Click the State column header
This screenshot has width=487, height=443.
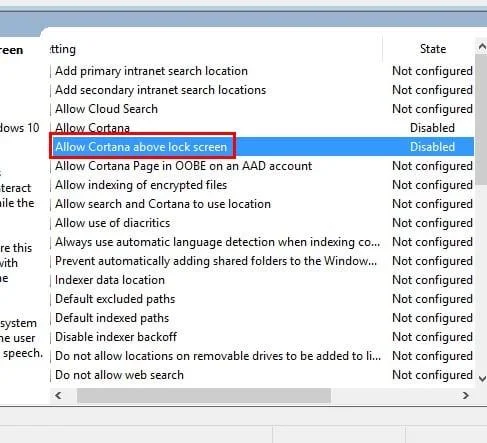tap(433, 49)
